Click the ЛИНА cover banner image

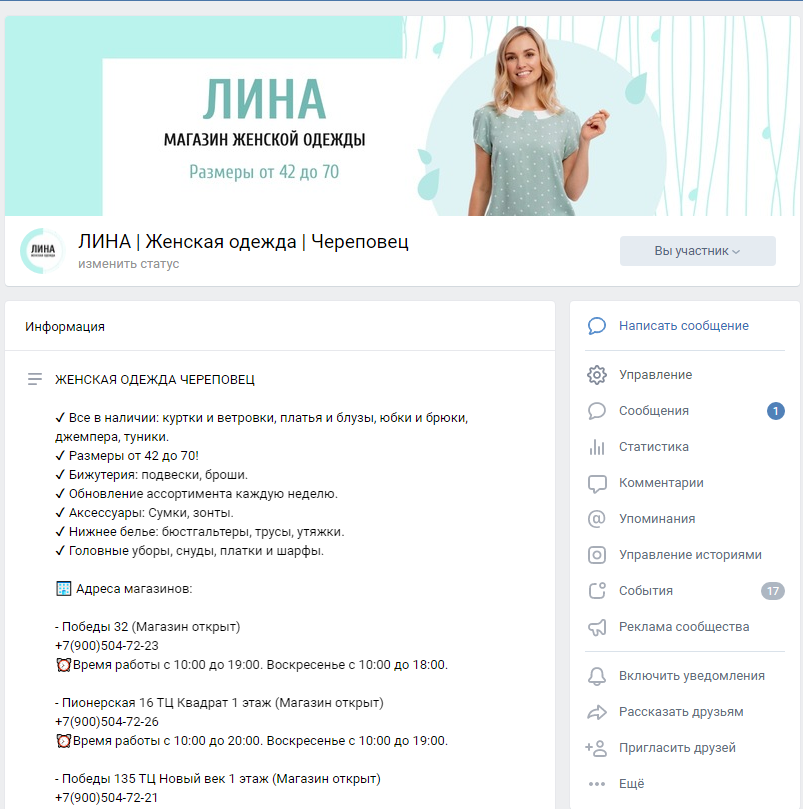[402, 116]
